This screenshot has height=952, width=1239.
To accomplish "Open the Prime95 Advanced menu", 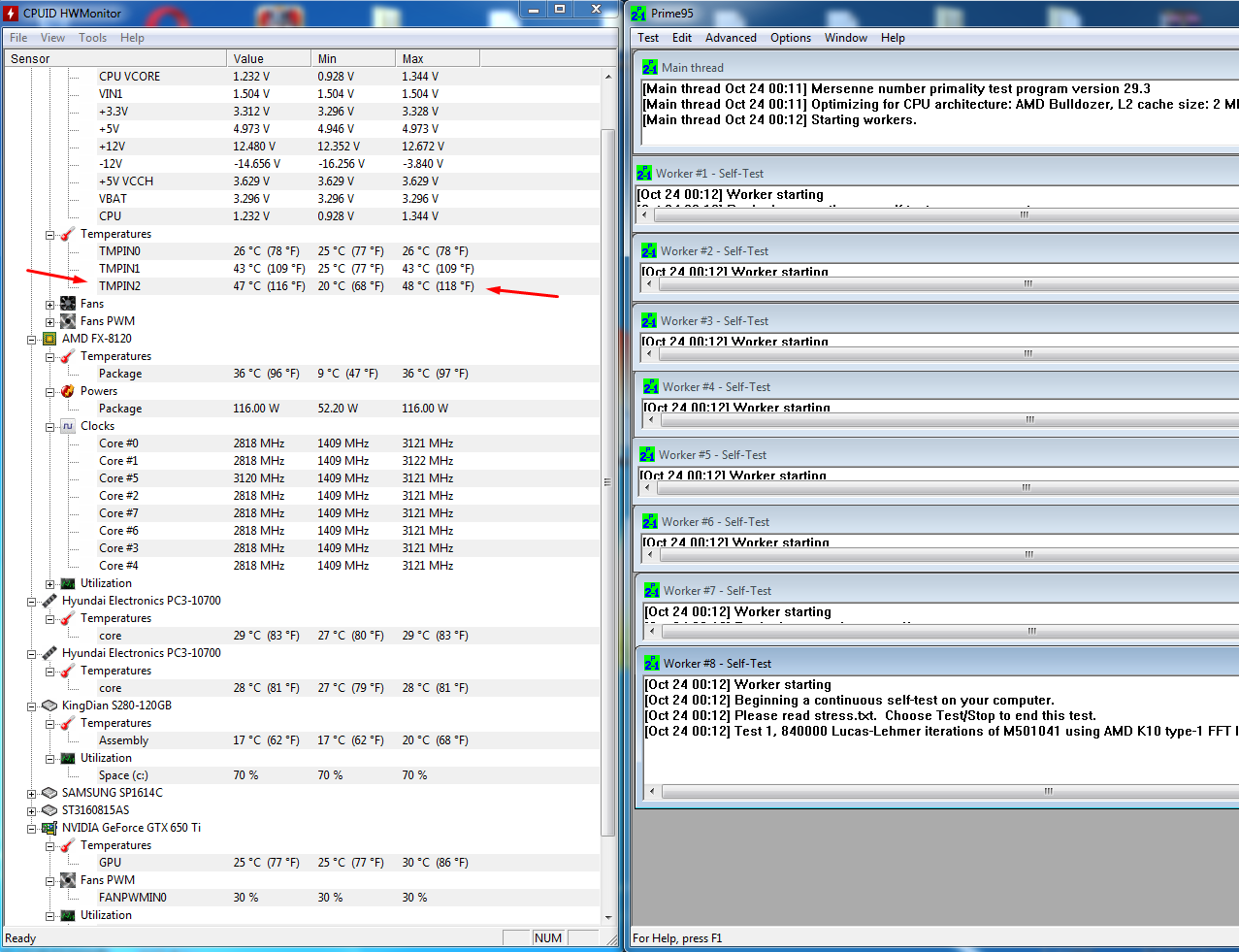I will click(x=731, y=38).
